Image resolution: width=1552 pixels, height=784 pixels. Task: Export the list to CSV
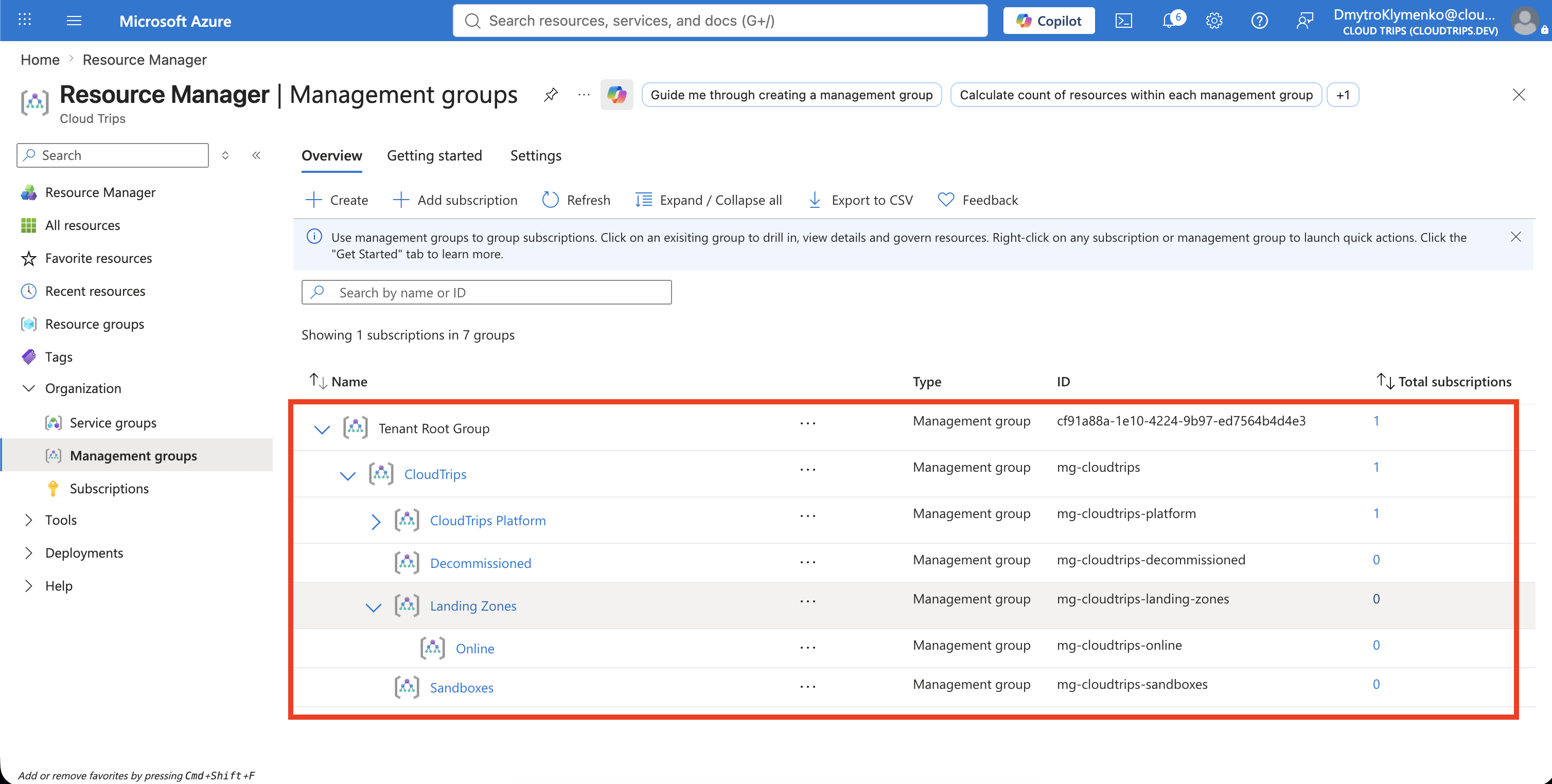click(x=860, y=200)
